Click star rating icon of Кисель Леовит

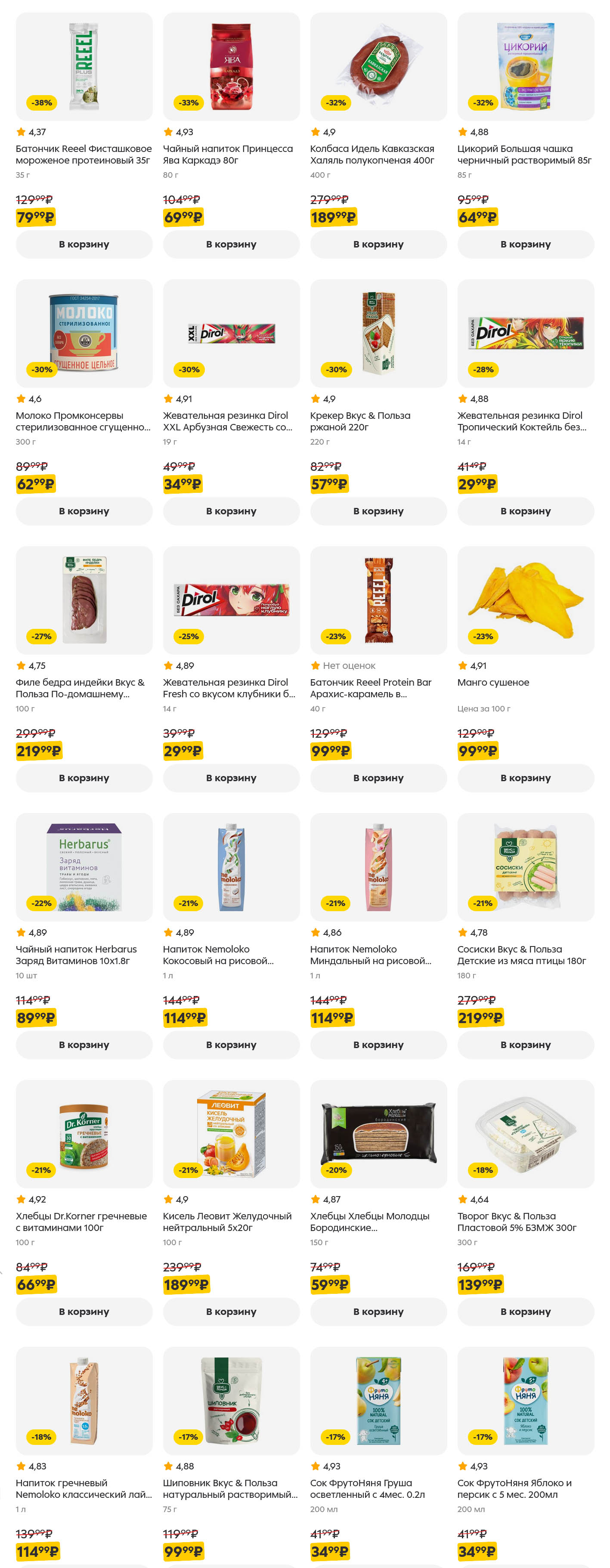[x=168, y=1200]
